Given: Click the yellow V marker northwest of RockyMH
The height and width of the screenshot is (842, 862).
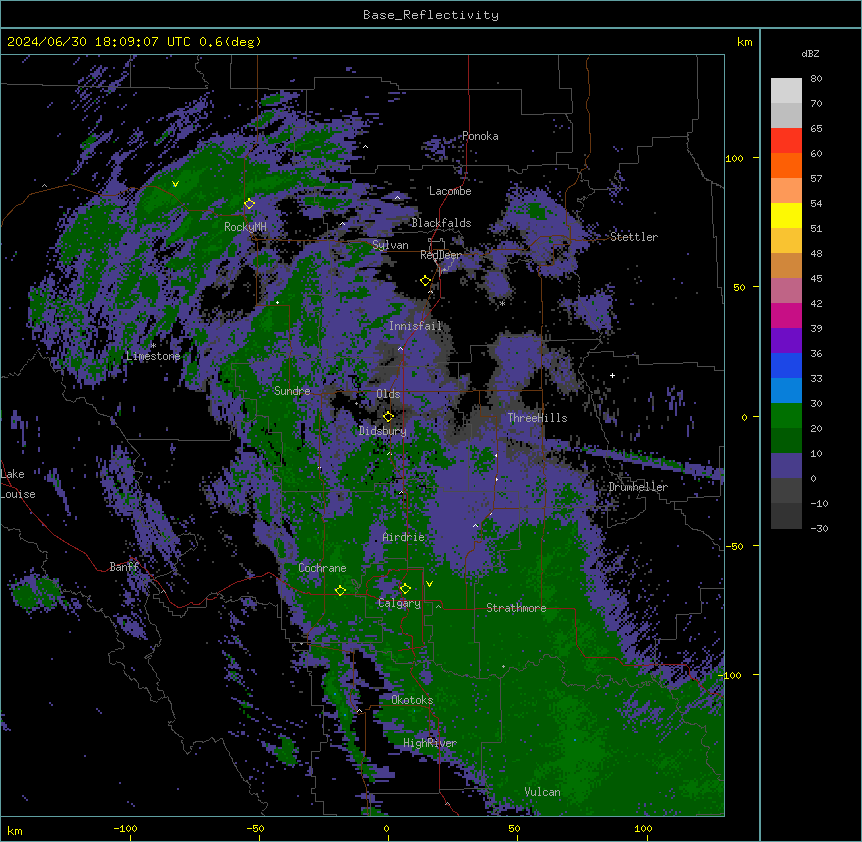Looking at the screenshot, I should 175,184.
